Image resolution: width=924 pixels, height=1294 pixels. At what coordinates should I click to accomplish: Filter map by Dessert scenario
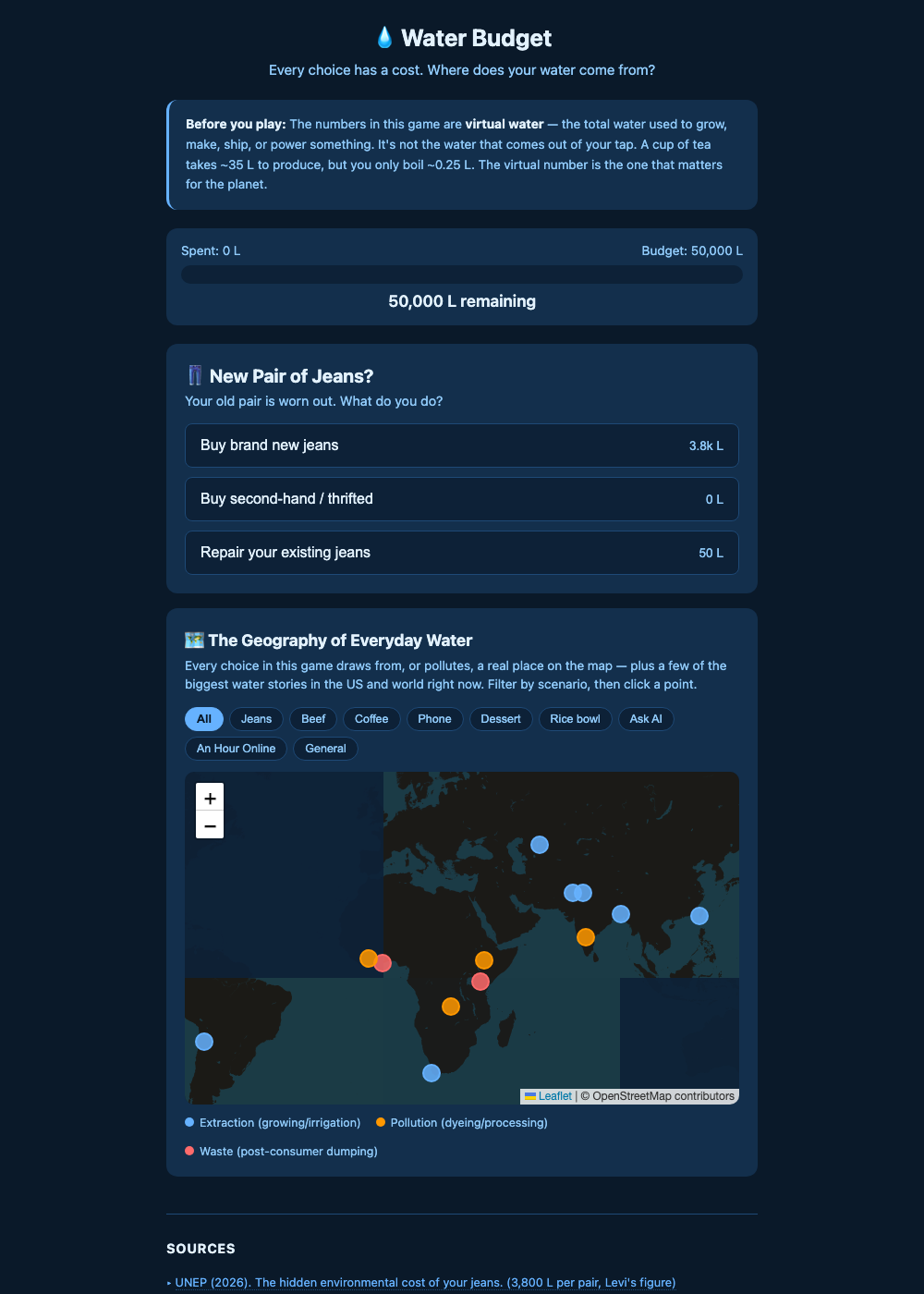click(x=501, y=719)
